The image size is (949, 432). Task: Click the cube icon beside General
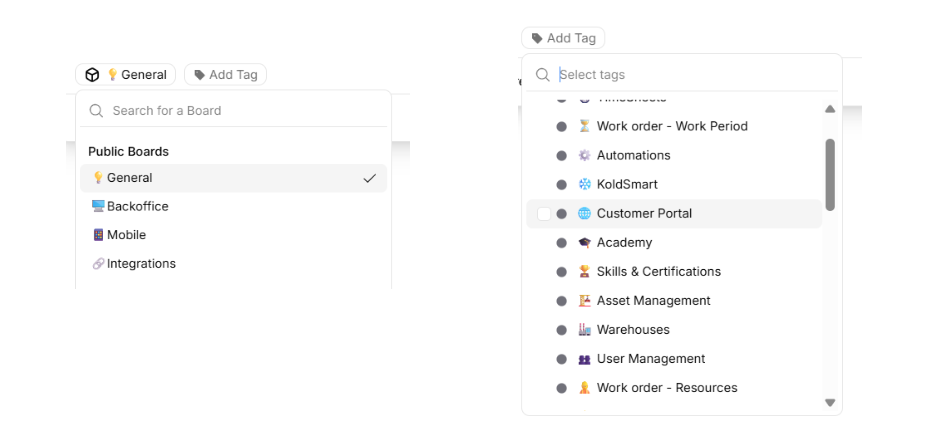click(x=92, y=75)
